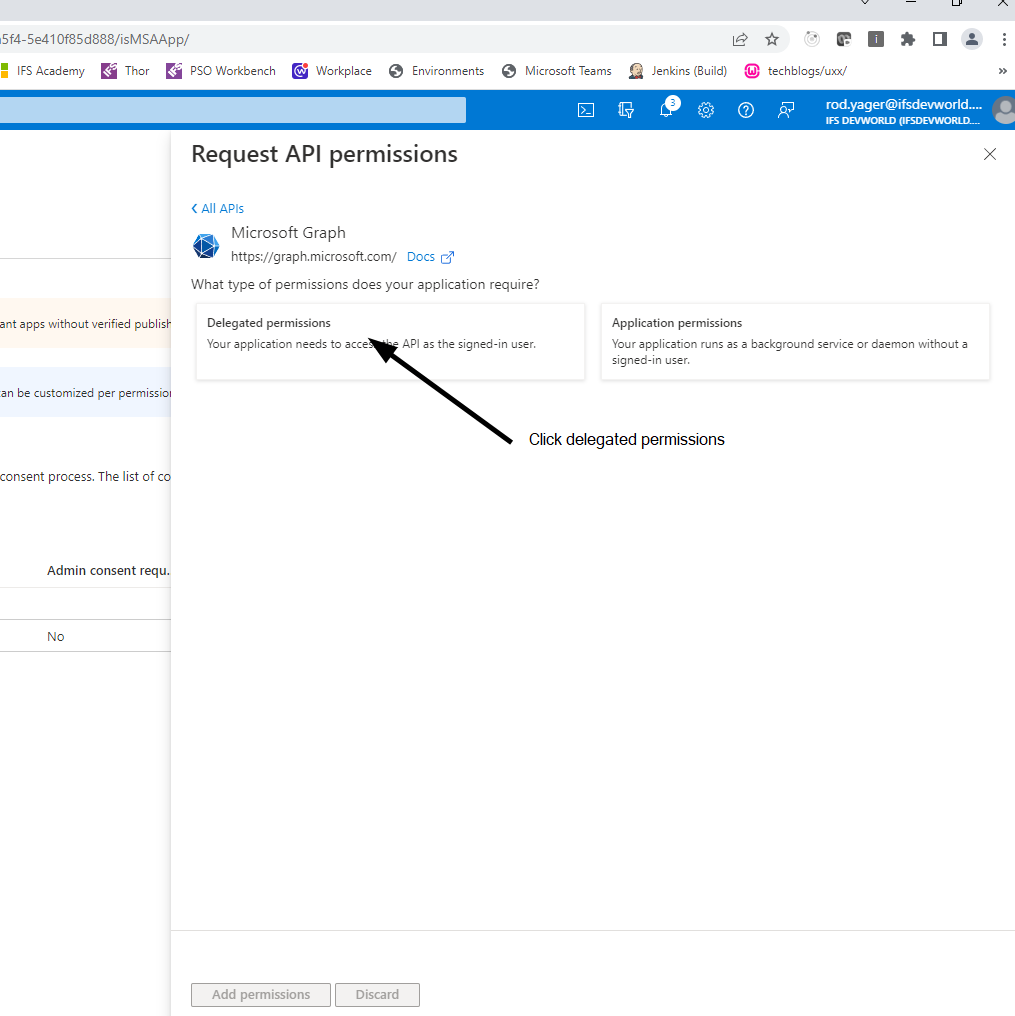Open the browser share icon

(739, 38)
